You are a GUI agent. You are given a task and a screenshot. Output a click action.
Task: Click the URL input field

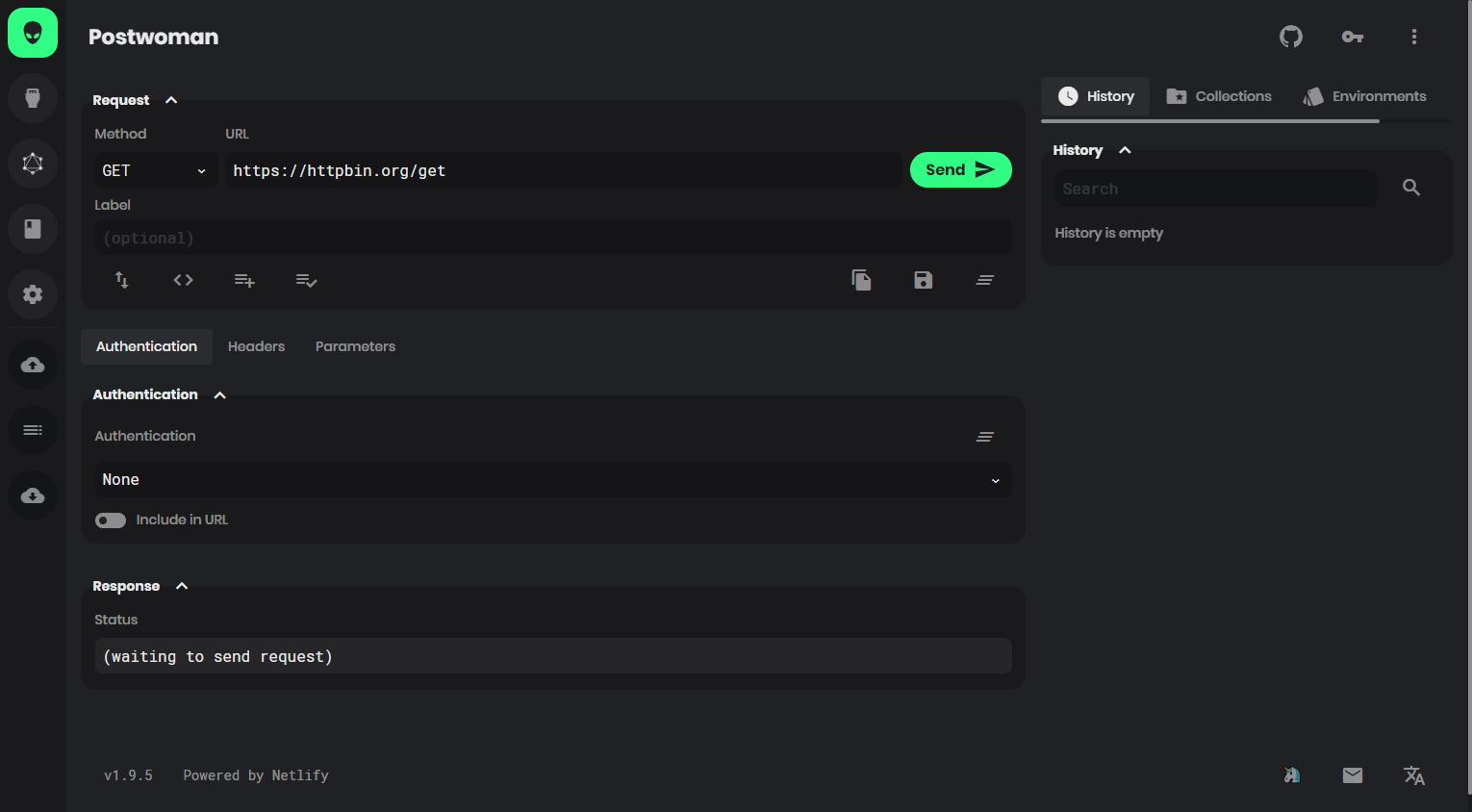pos(564,170)
